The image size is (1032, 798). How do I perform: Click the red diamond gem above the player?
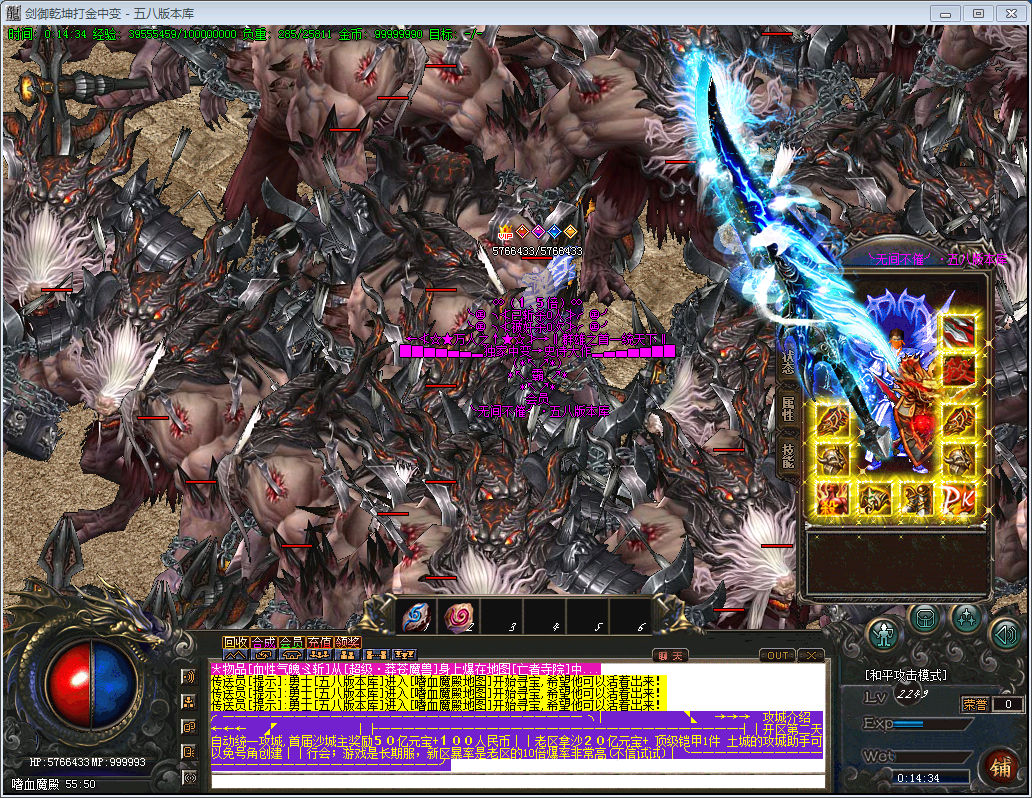(x=523, y=231)
